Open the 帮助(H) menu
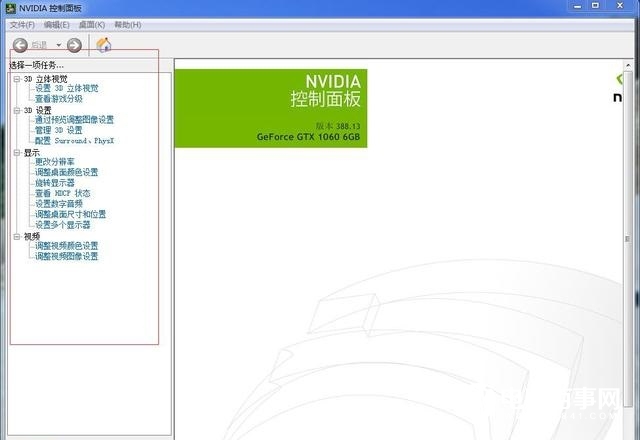This screenshot has width=640, height=440. (127, 24)
